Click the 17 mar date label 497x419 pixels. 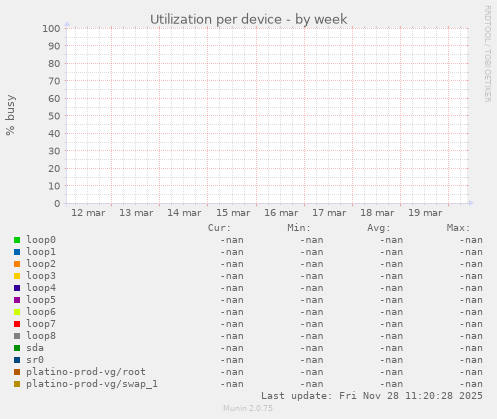[329, 213]
